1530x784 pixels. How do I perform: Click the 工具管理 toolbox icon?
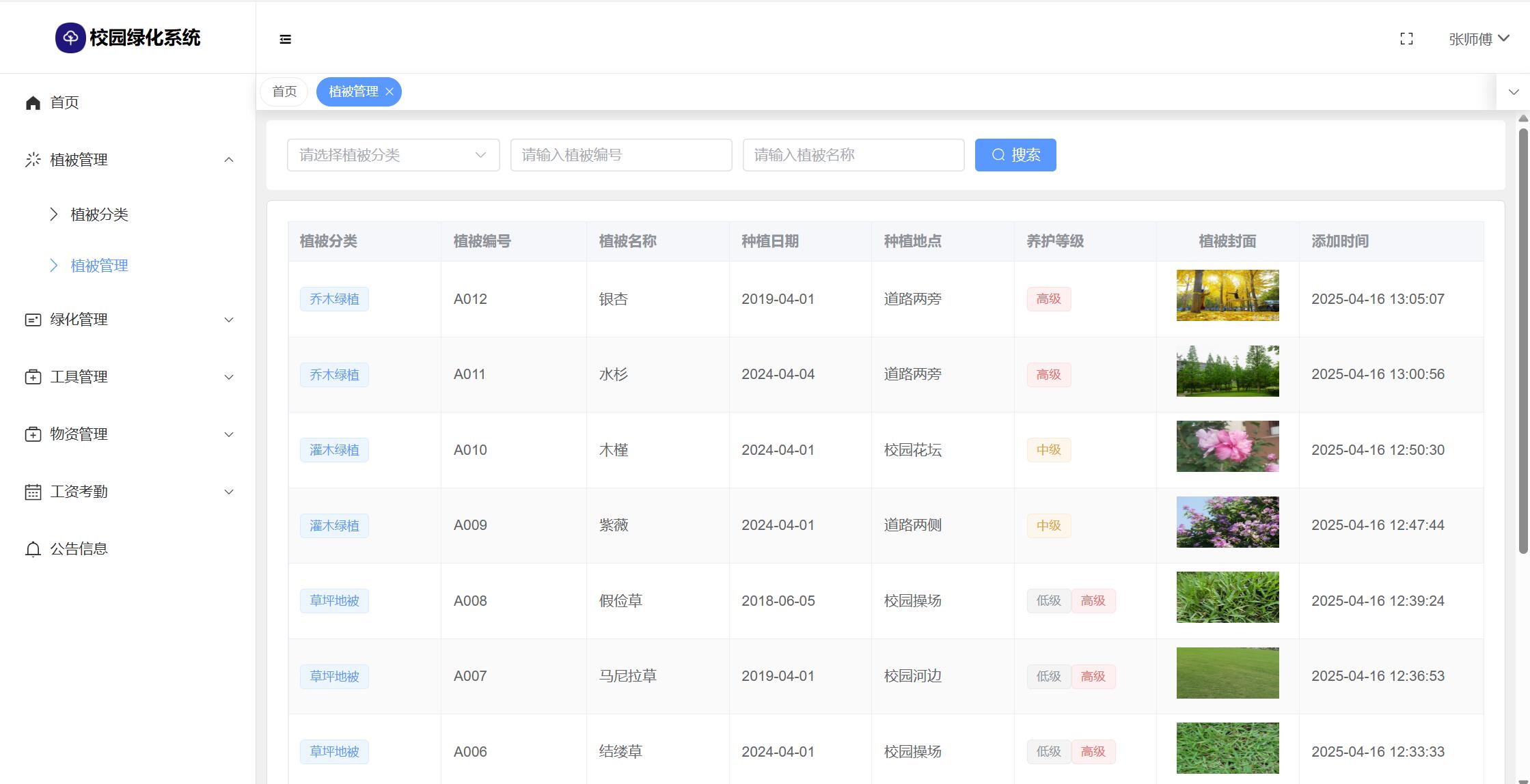pyautogui.click(x=33, y=377)
